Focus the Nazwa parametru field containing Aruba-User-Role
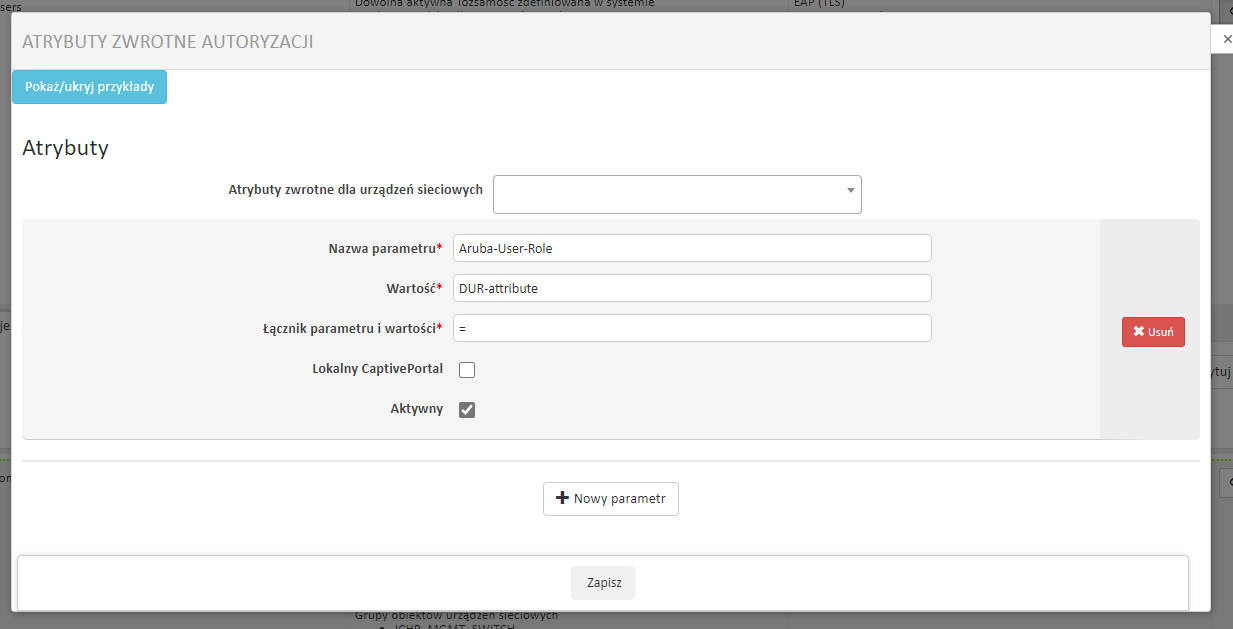Screen dimensions: 1233x629 [x=691, y=248]
